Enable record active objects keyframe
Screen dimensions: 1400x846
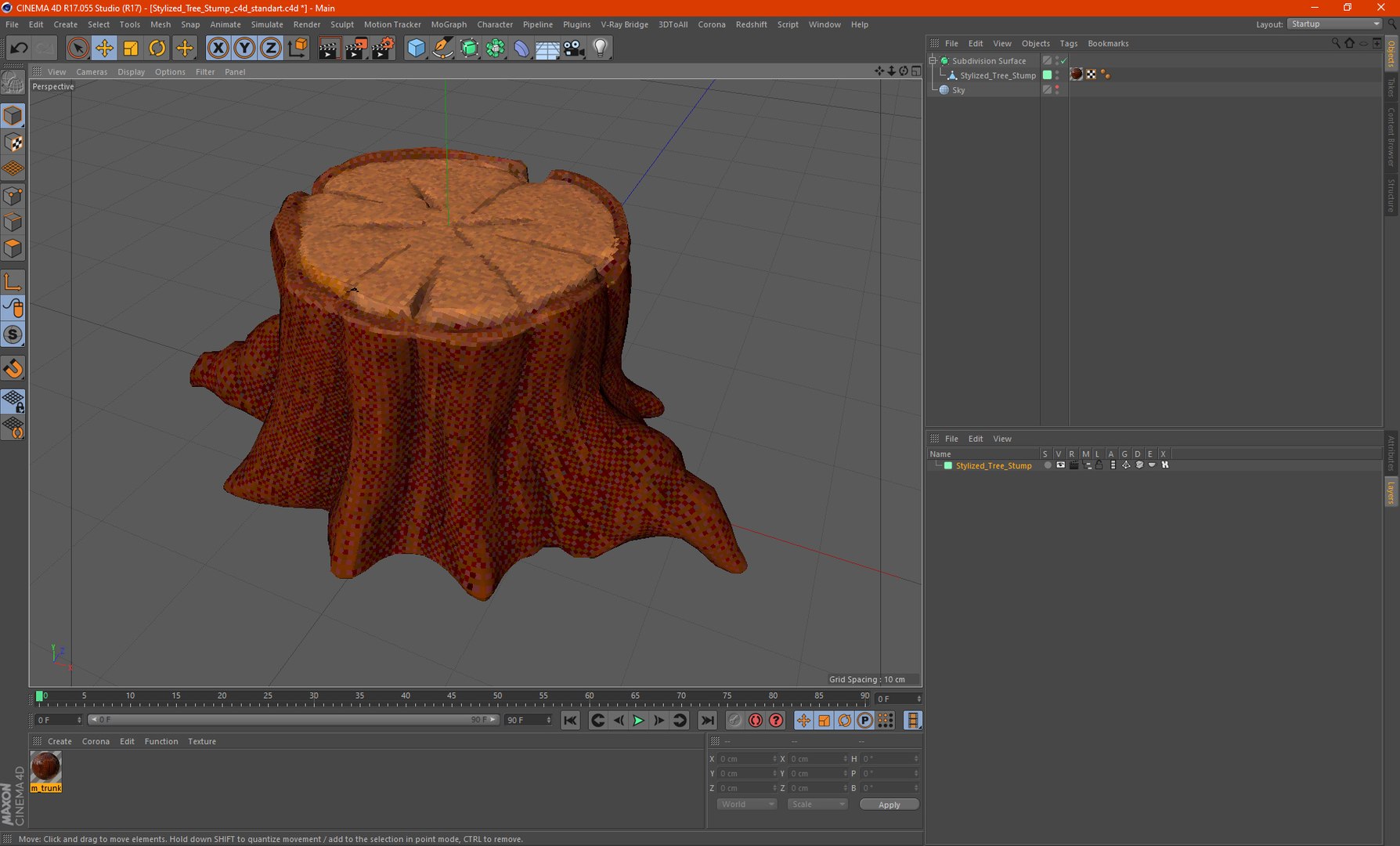[x=734, y=721]
